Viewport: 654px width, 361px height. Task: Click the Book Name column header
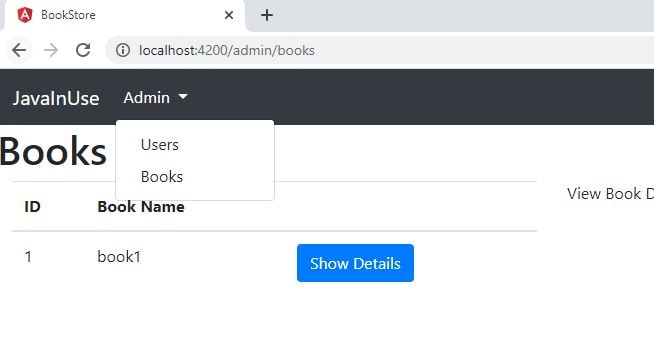click(x=141, y=207)
